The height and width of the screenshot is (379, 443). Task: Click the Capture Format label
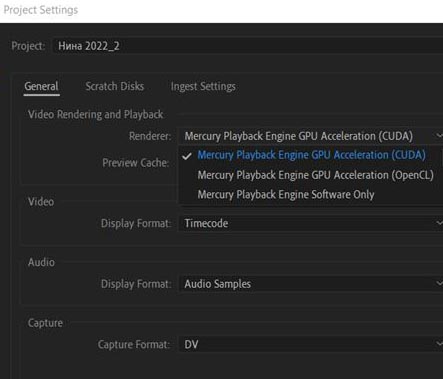coord(134,345)
